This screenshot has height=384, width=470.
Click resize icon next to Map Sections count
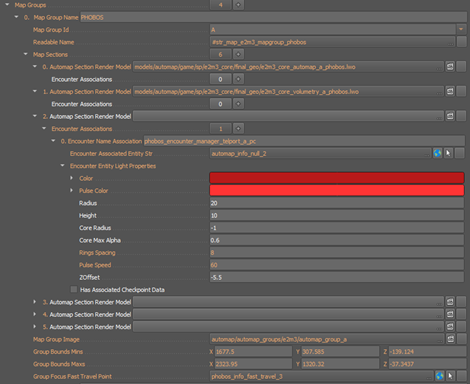click(x=238, y=54)
